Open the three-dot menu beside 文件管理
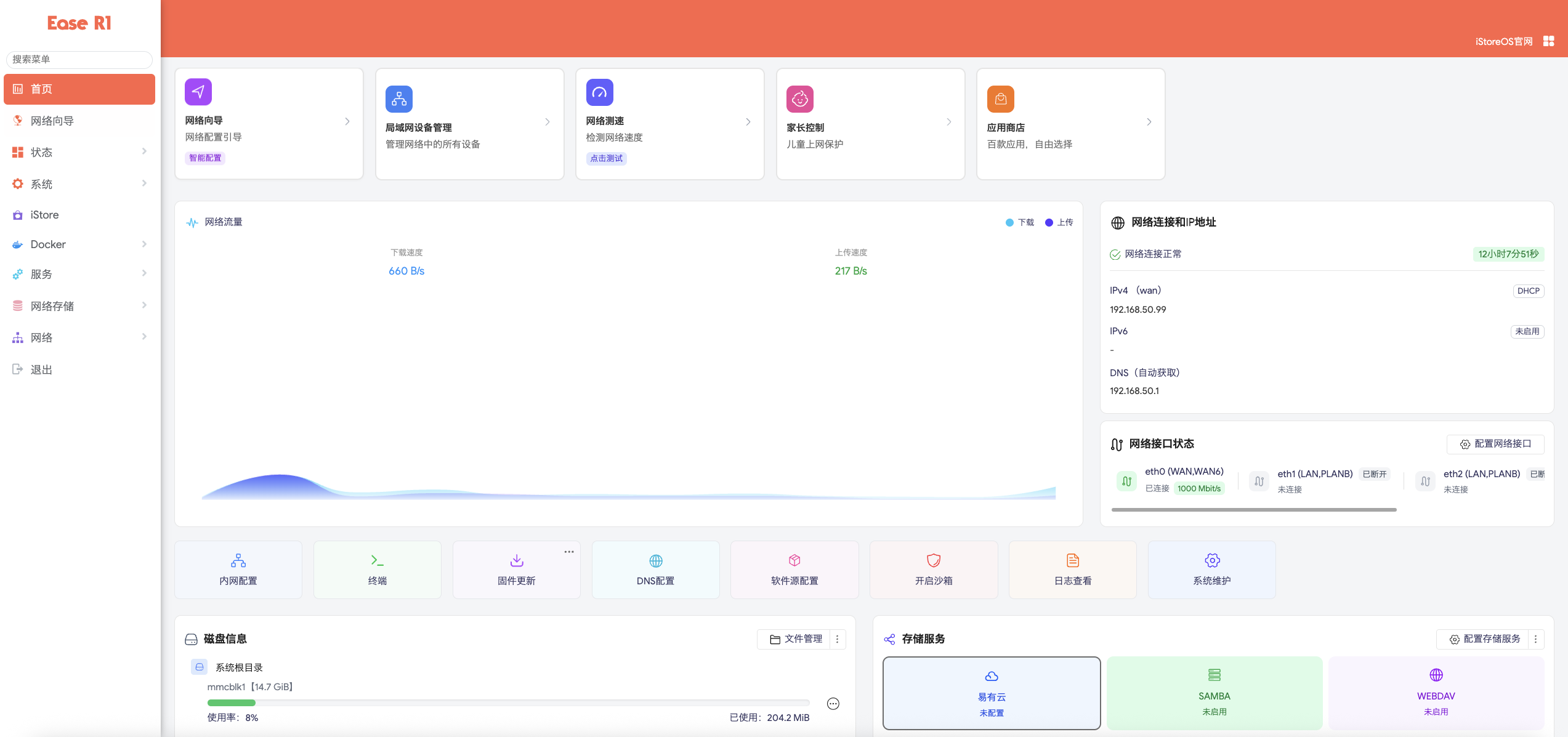 pos(838,639)
